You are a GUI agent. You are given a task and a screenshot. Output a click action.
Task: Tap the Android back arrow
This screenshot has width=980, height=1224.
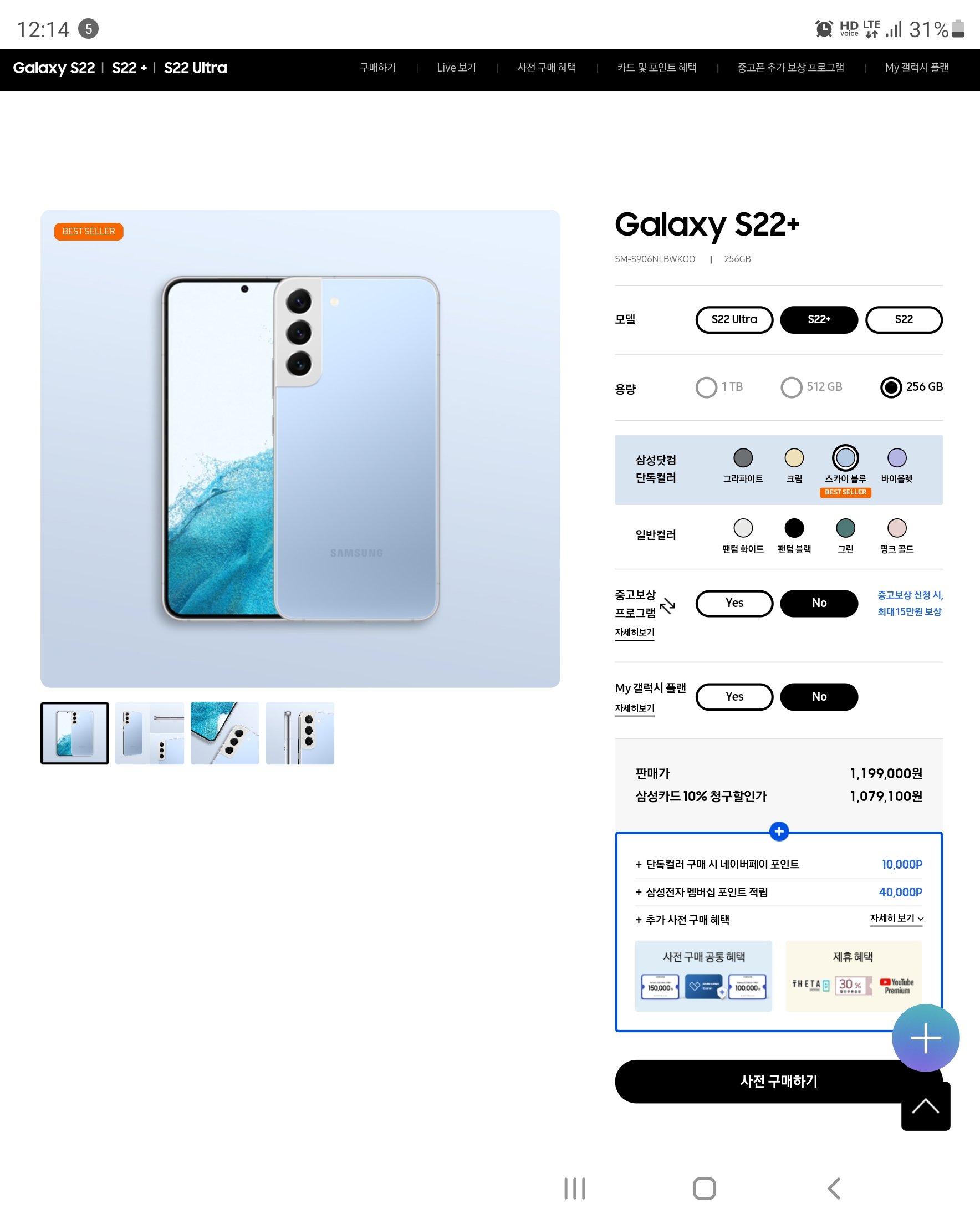[834, 1188]
